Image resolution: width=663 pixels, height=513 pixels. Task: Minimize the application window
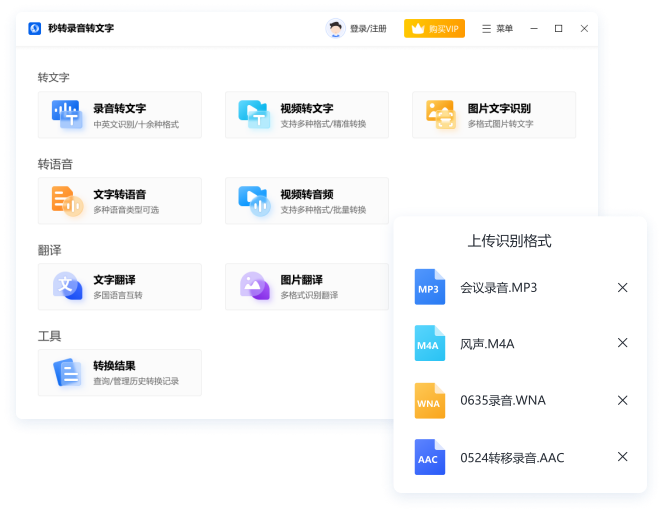pos(534,28)
